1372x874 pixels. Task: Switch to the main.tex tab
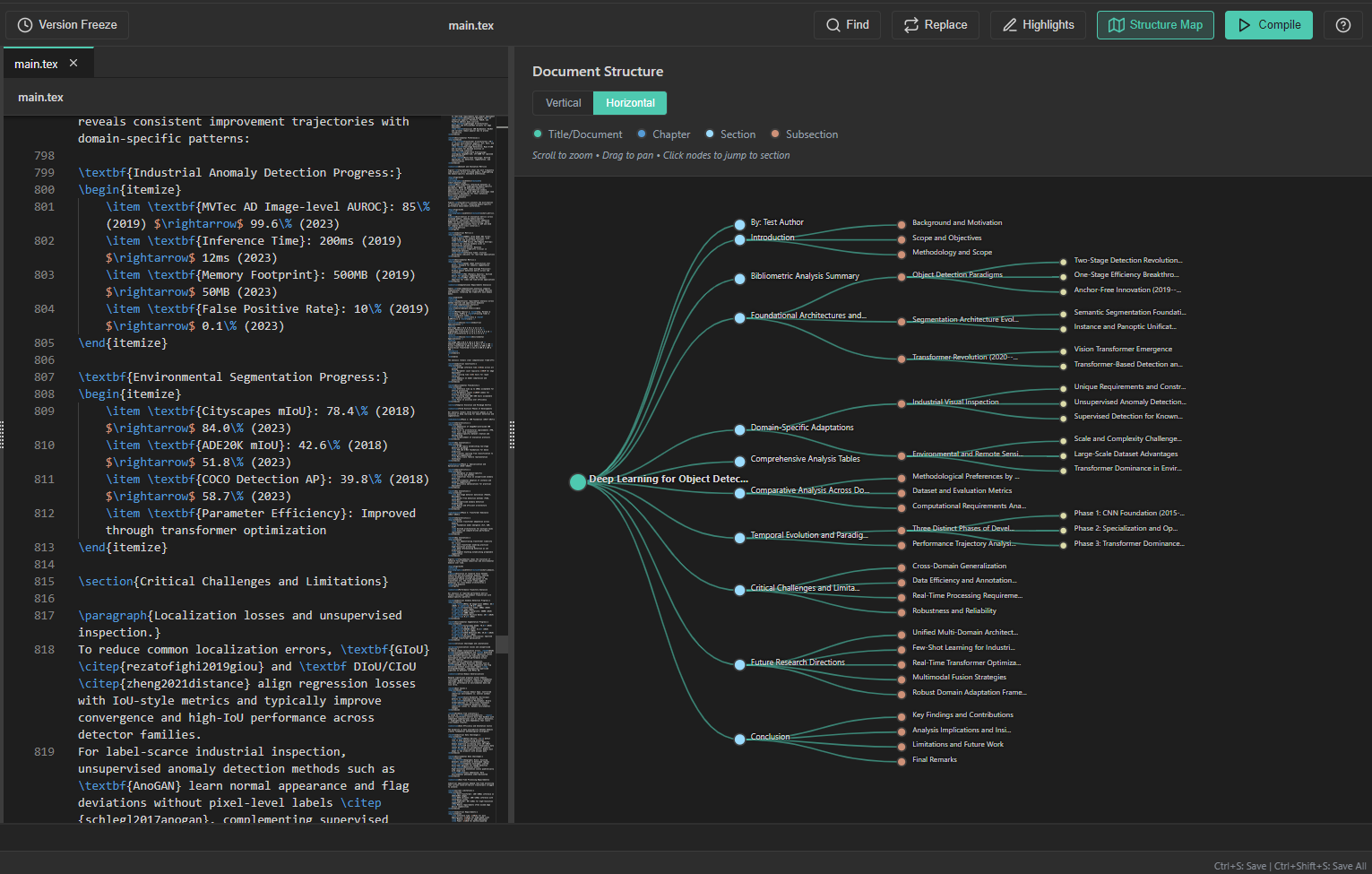click(36, 64)
